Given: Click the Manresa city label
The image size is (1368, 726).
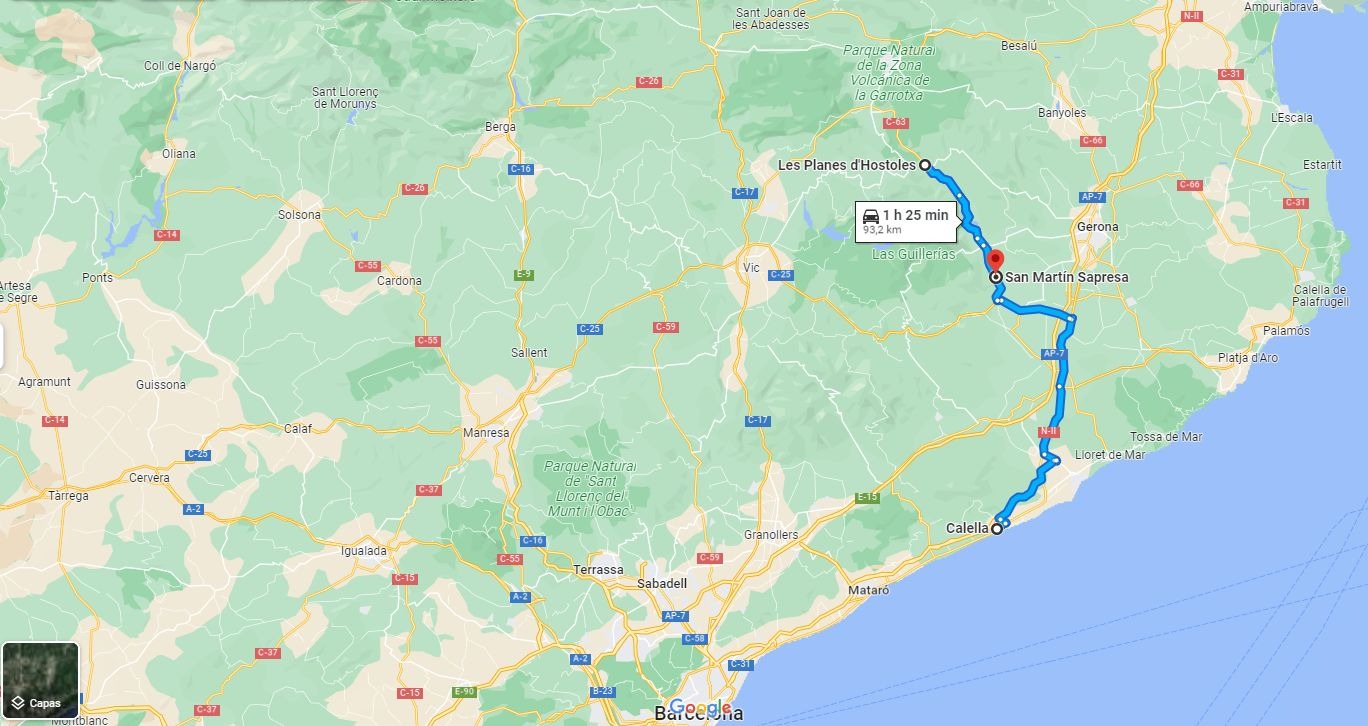Looking at the screenshot, I should 486,433.
